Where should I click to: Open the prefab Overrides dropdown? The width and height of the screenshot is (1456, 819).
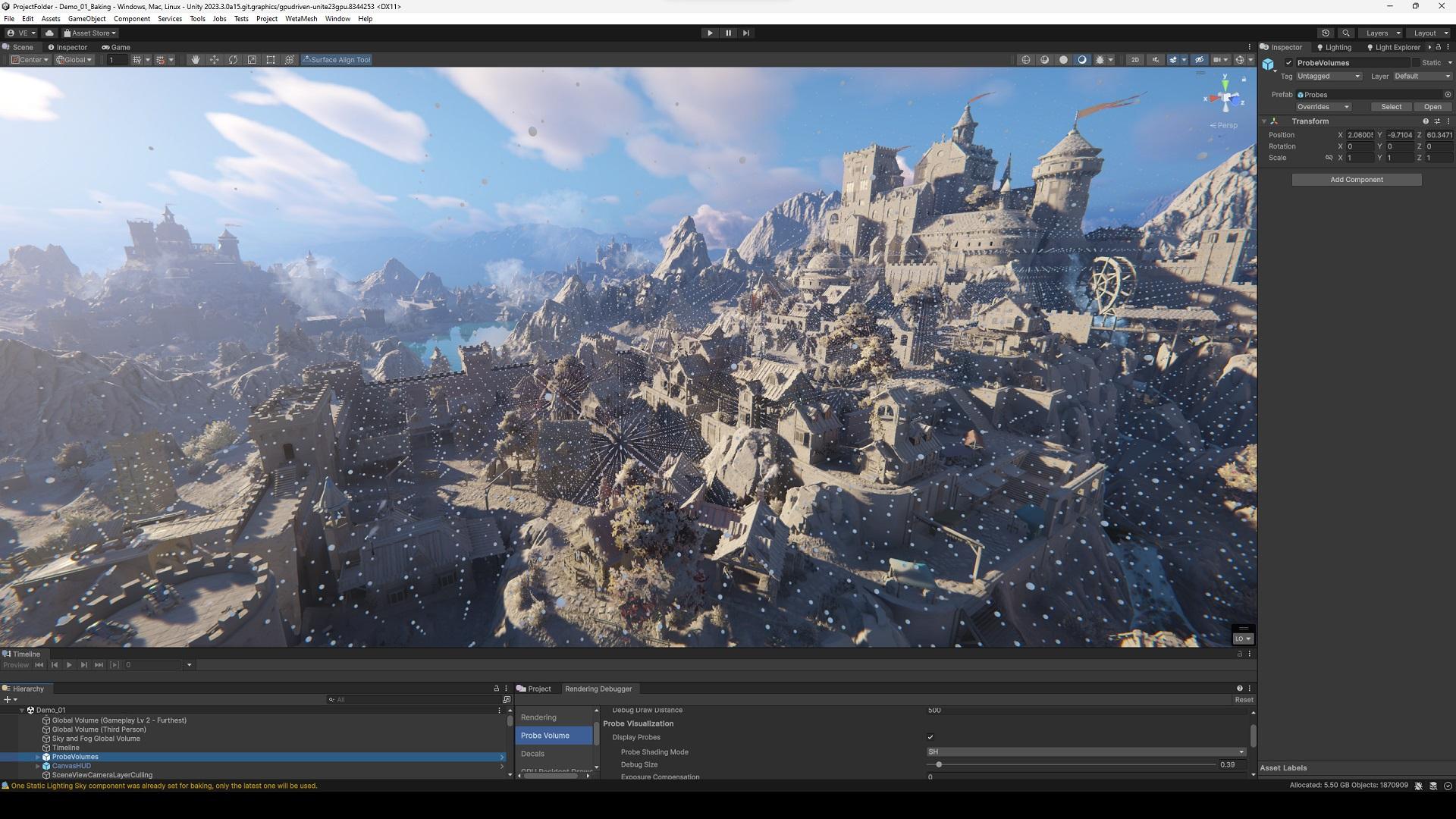(x=1323, y=107)
